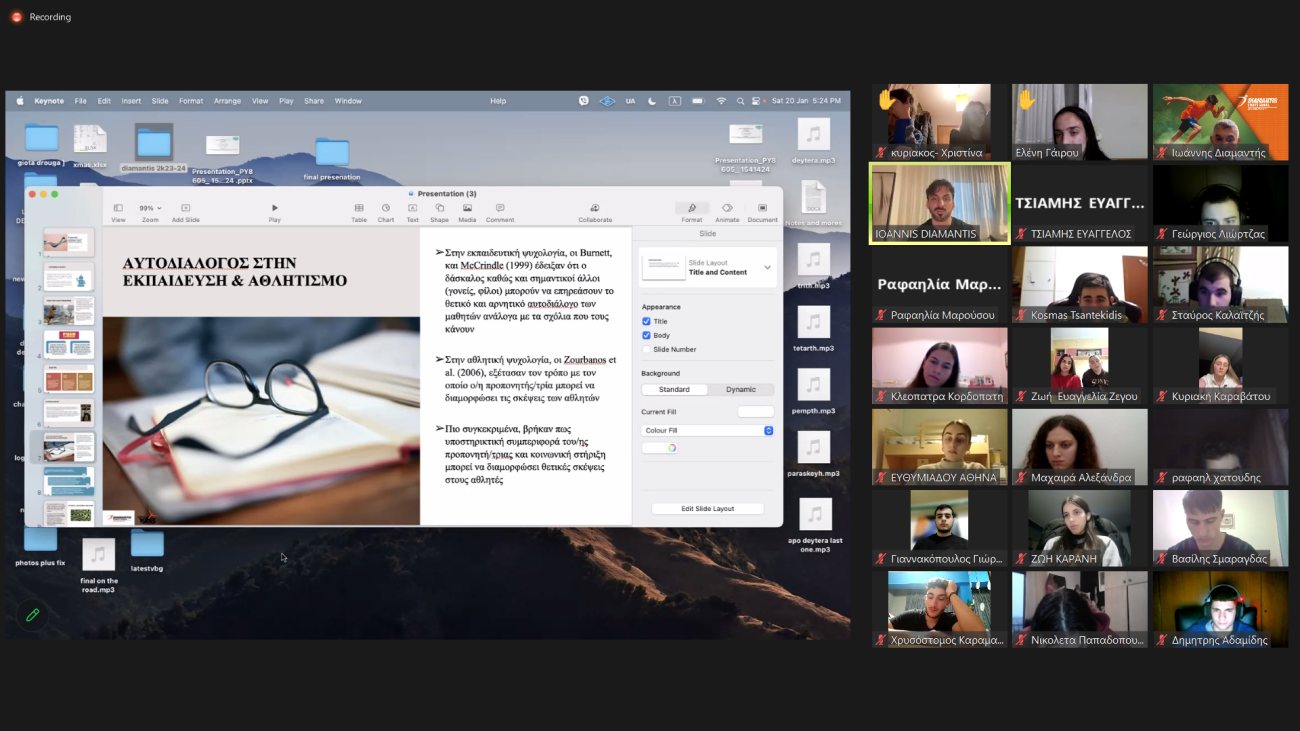Open the Apple menu
Viewport: 1300px width, 731px height.
20,101
